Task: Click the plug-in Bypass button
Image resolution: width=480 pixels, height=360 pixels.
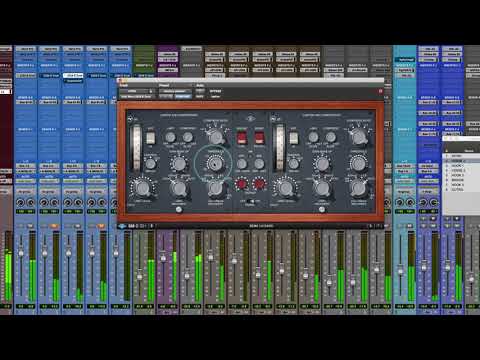Action: point(215,91)
